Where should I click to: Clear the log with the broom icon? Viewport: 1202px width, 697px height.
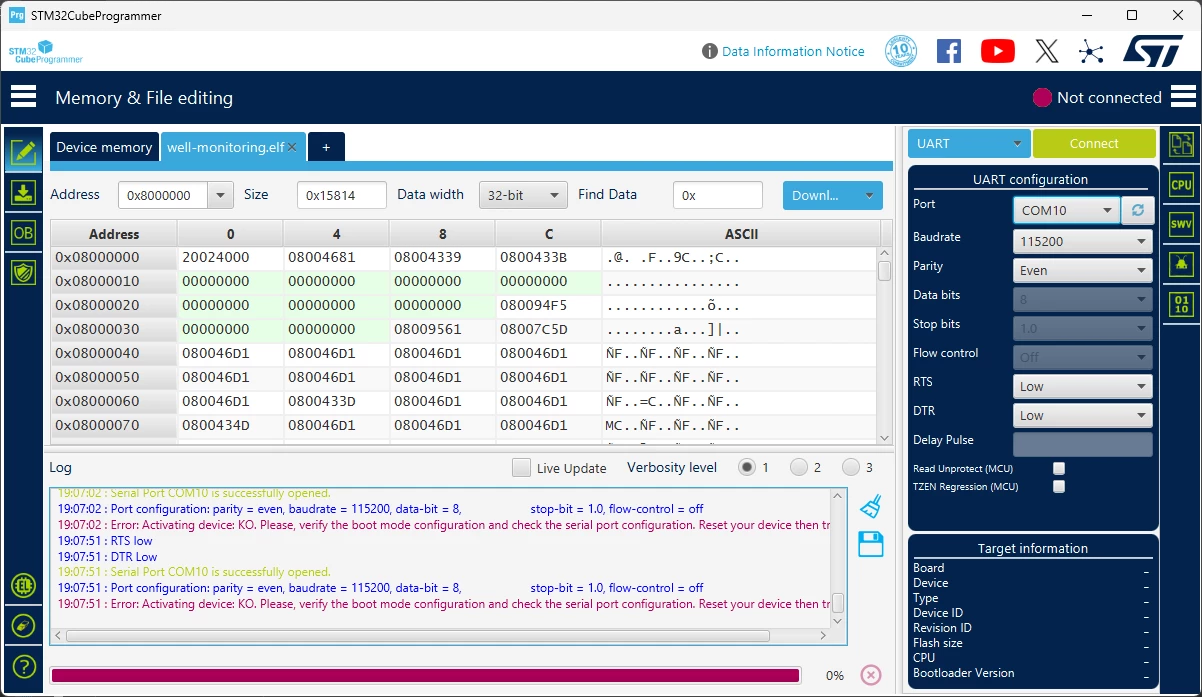pos(871,506)
